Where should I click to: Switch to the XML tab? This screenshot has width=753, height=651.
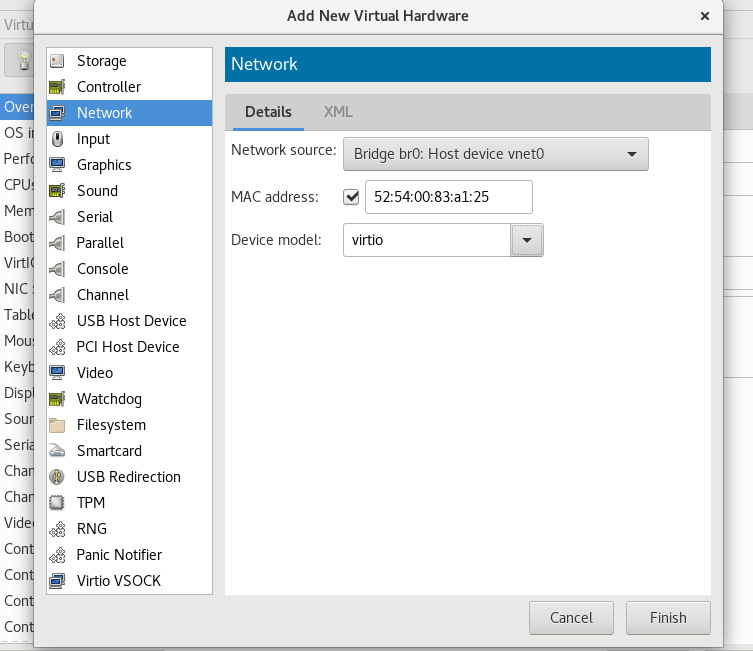[x=338, y=112]
